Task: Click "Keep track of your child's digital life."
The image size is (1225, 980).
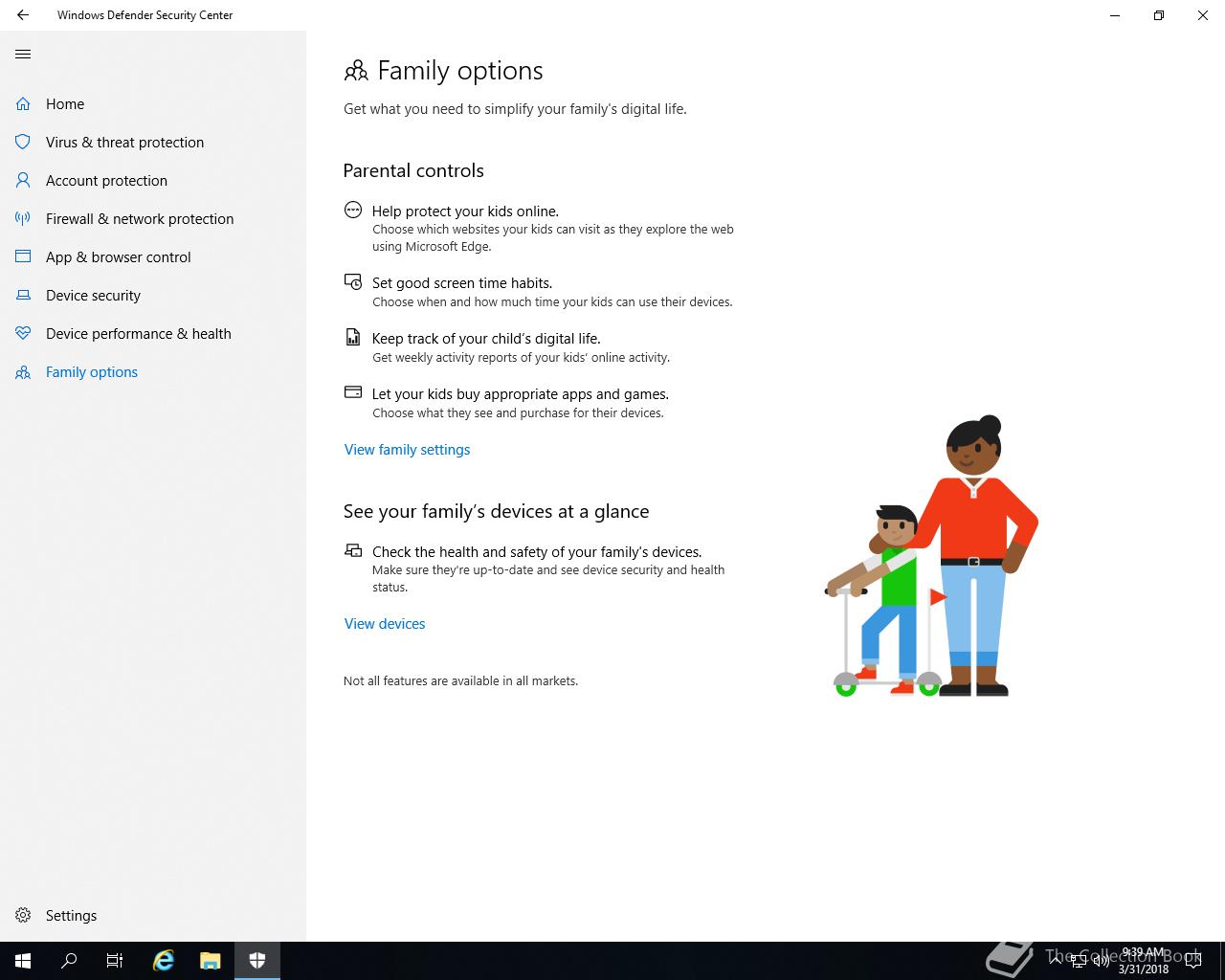Action: pos(486,338)
